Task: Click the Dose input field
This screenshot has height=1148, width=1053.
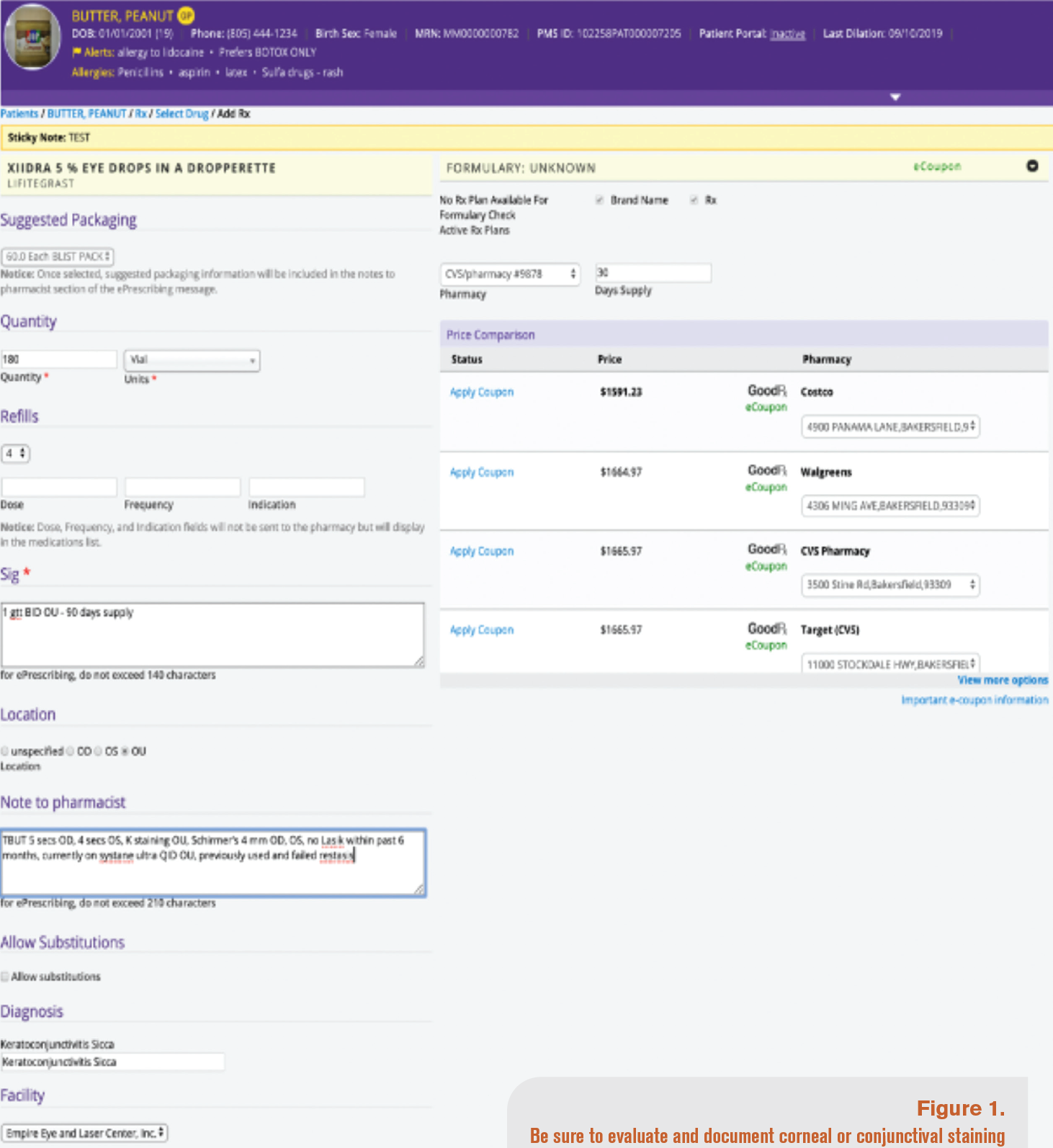Action: 59,487
